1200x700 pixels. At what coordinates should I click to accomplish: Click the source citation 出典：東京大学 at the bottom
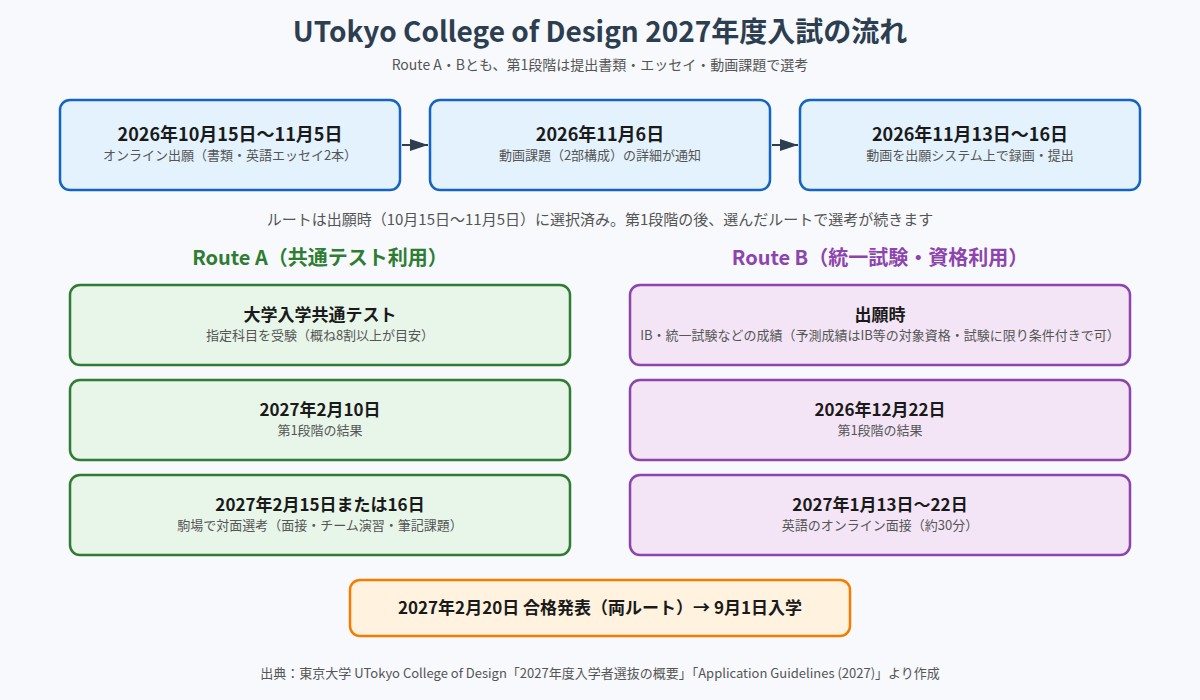coord(600,674)
